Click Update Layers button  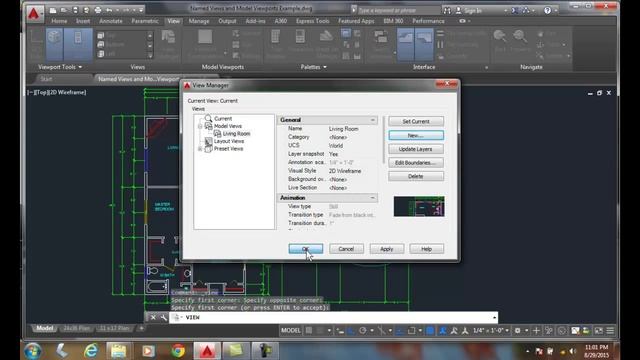(x=416, y=149)
